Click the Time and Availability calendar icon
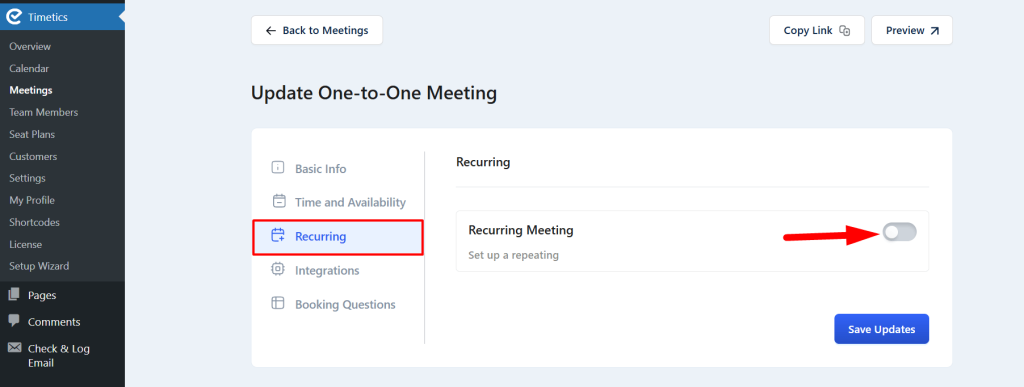This screenshot has width=1024, height=387. click(x=278, y=202)
